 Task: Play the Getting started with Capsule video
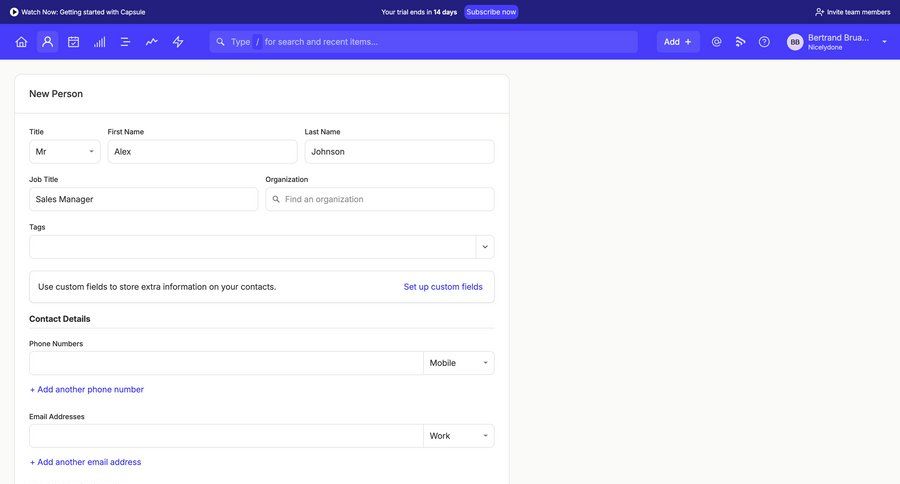click(14, 12)
